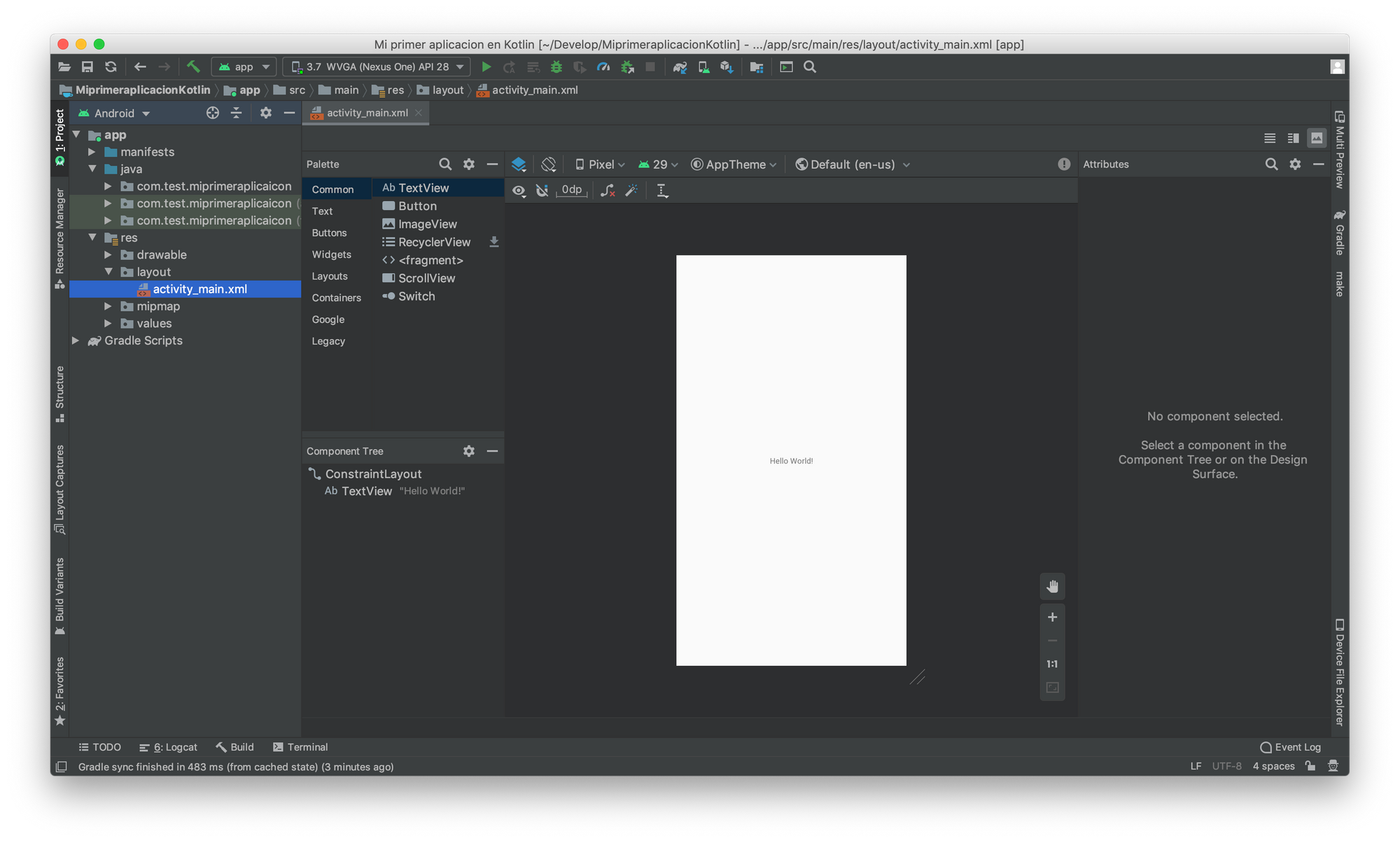
Task: Click the magic wand Infer Constraints icon
Action: pos(631,190)
